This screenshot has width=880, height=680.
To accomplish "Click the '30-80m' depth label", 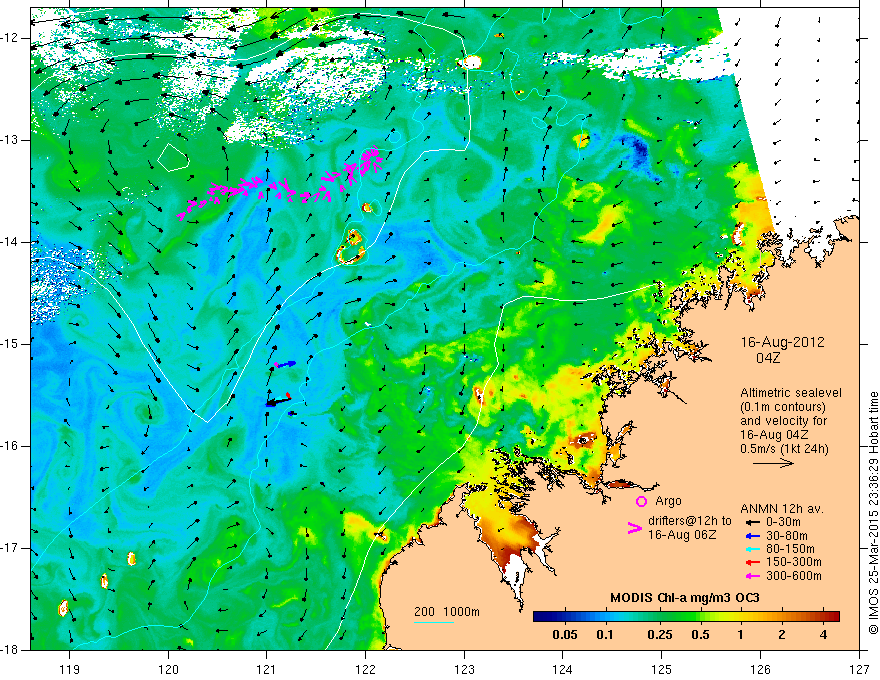I will [x=787, y=535].
